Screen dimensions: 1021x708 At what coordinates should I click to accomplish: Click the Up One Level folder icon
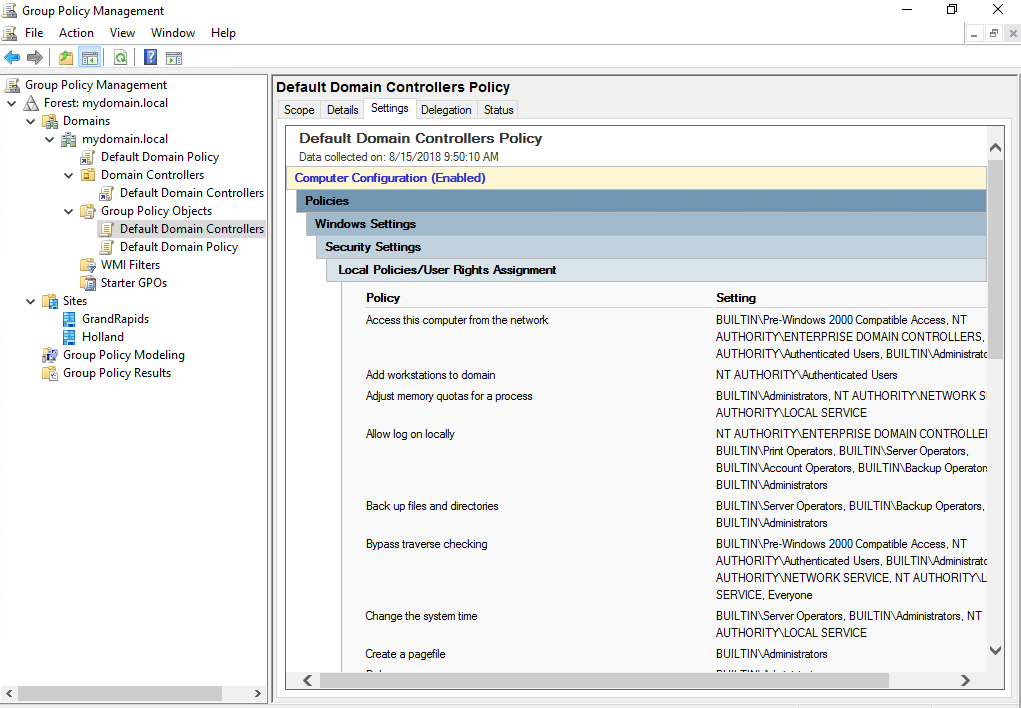[66, 58]
